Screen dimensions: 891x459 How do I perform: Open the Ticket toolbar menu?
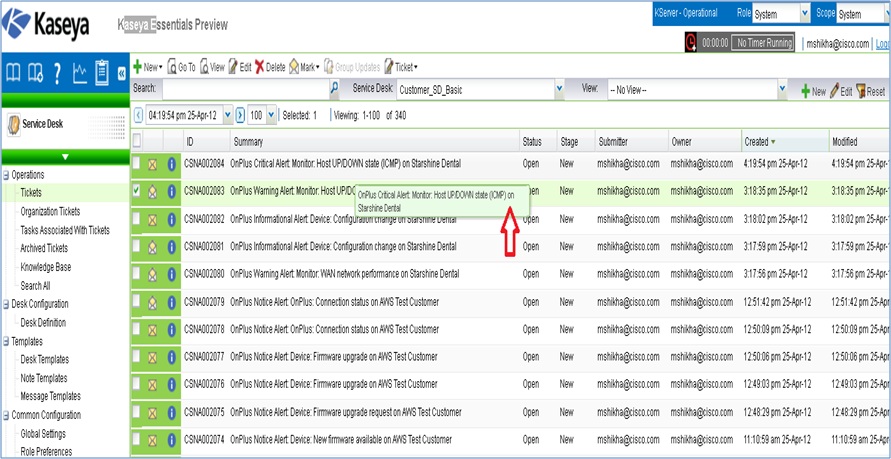point(401,67)
